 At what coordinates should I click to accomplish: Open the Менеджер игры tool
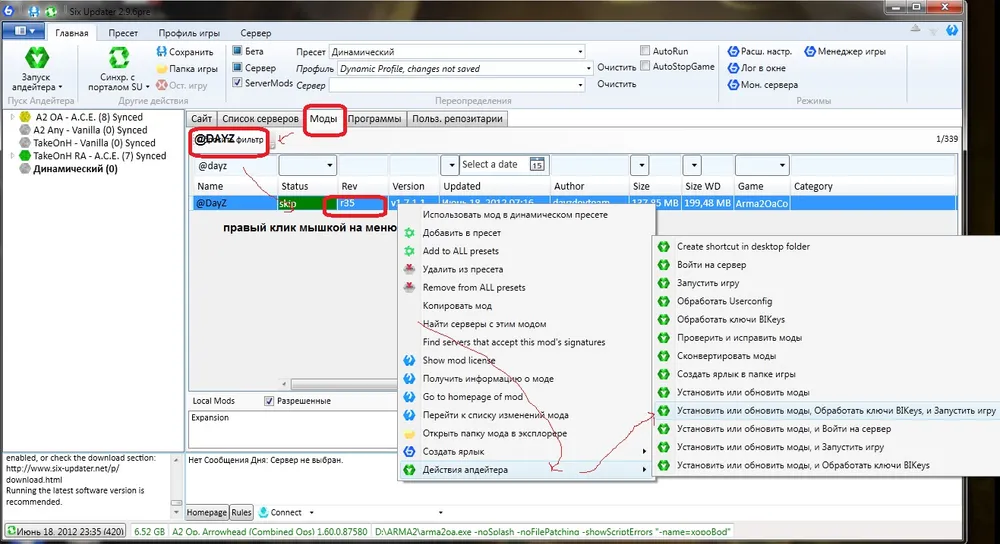(x=808, y=51)
